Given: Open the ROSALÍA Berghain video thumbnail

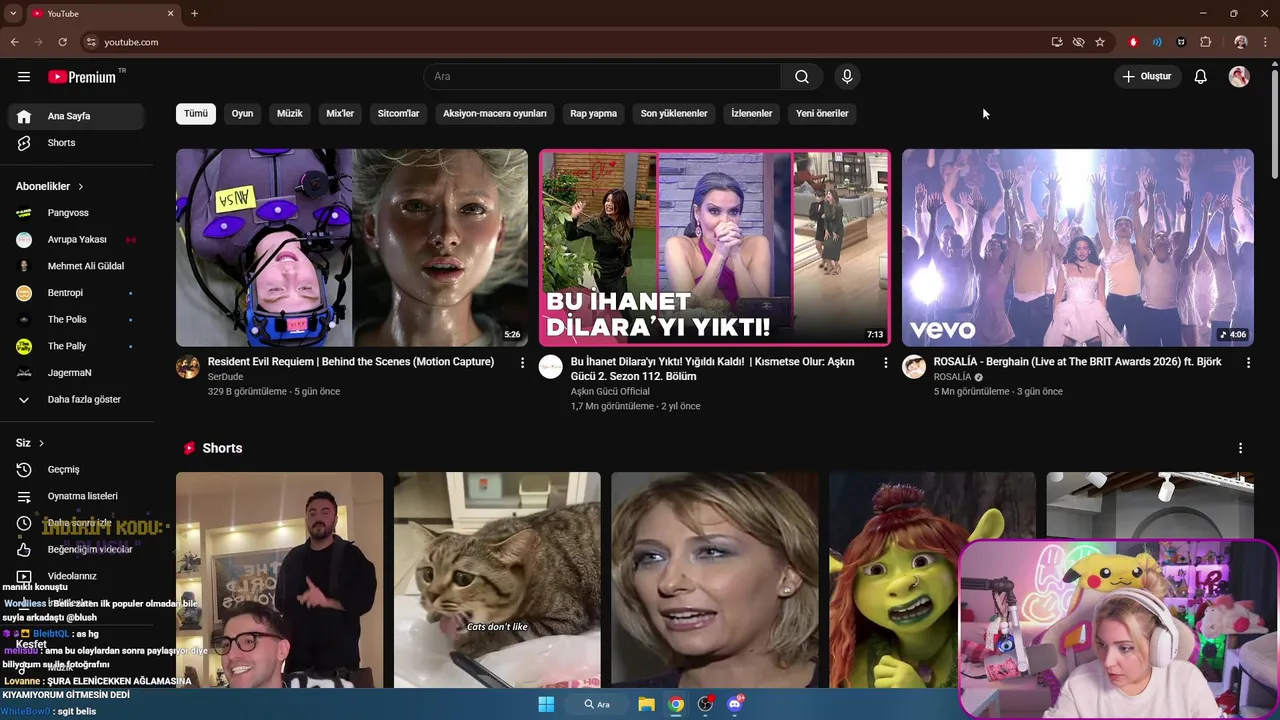Looking at the screenshot, I should click(1078, 248).
